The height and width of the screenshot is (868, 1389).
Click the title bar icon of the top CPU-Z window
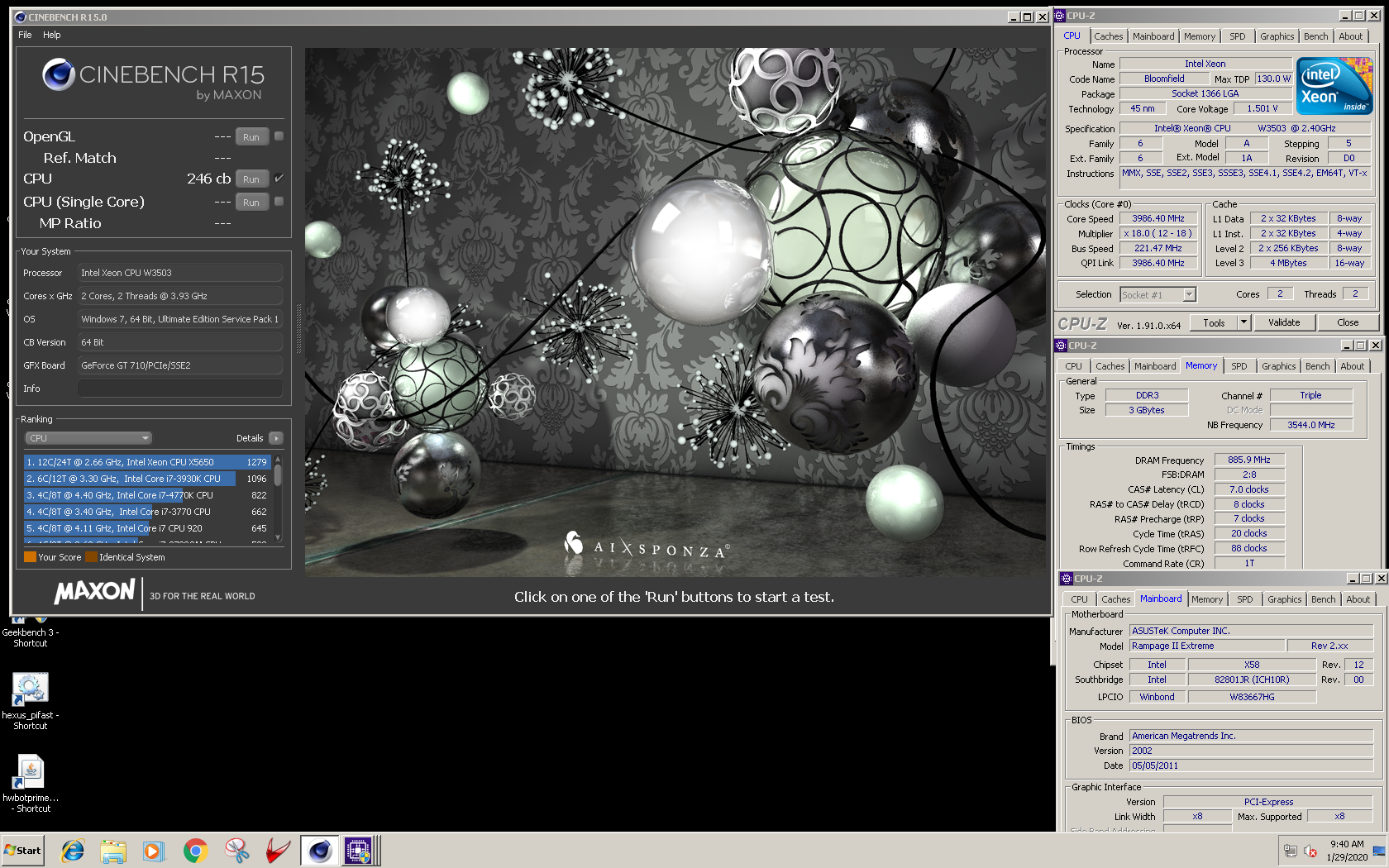pyautogui.click(x=1060, y=16)
